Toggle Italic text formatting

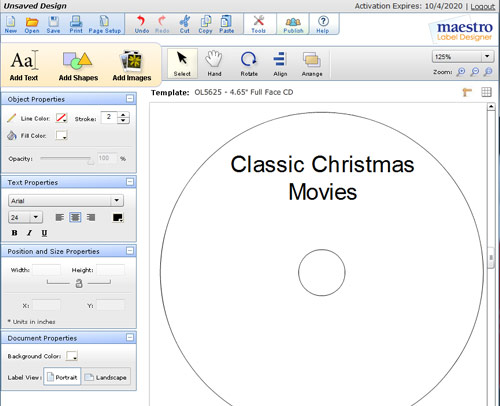[29, 233]
